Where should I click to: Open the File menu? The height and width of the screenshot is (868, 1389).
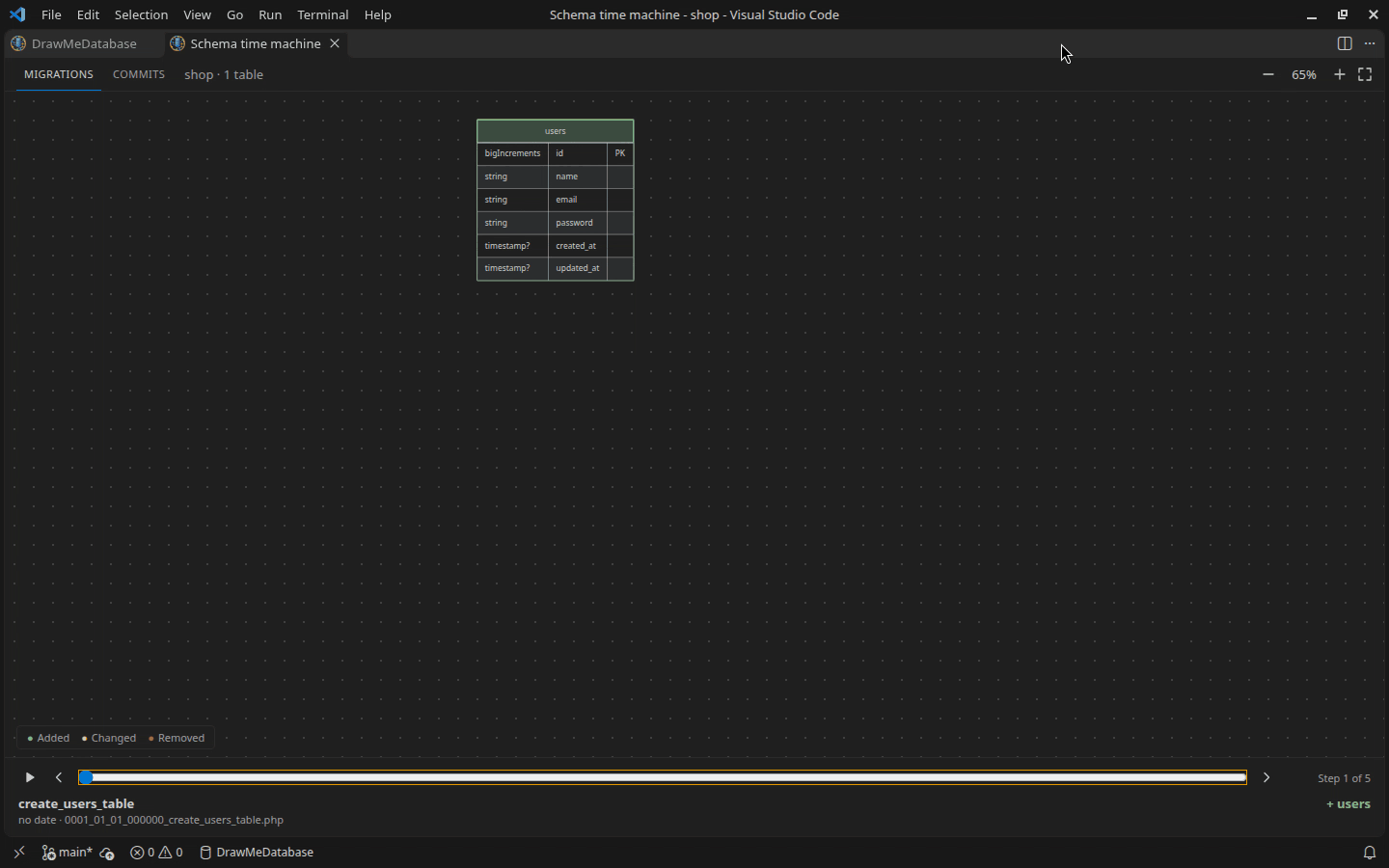51,14
